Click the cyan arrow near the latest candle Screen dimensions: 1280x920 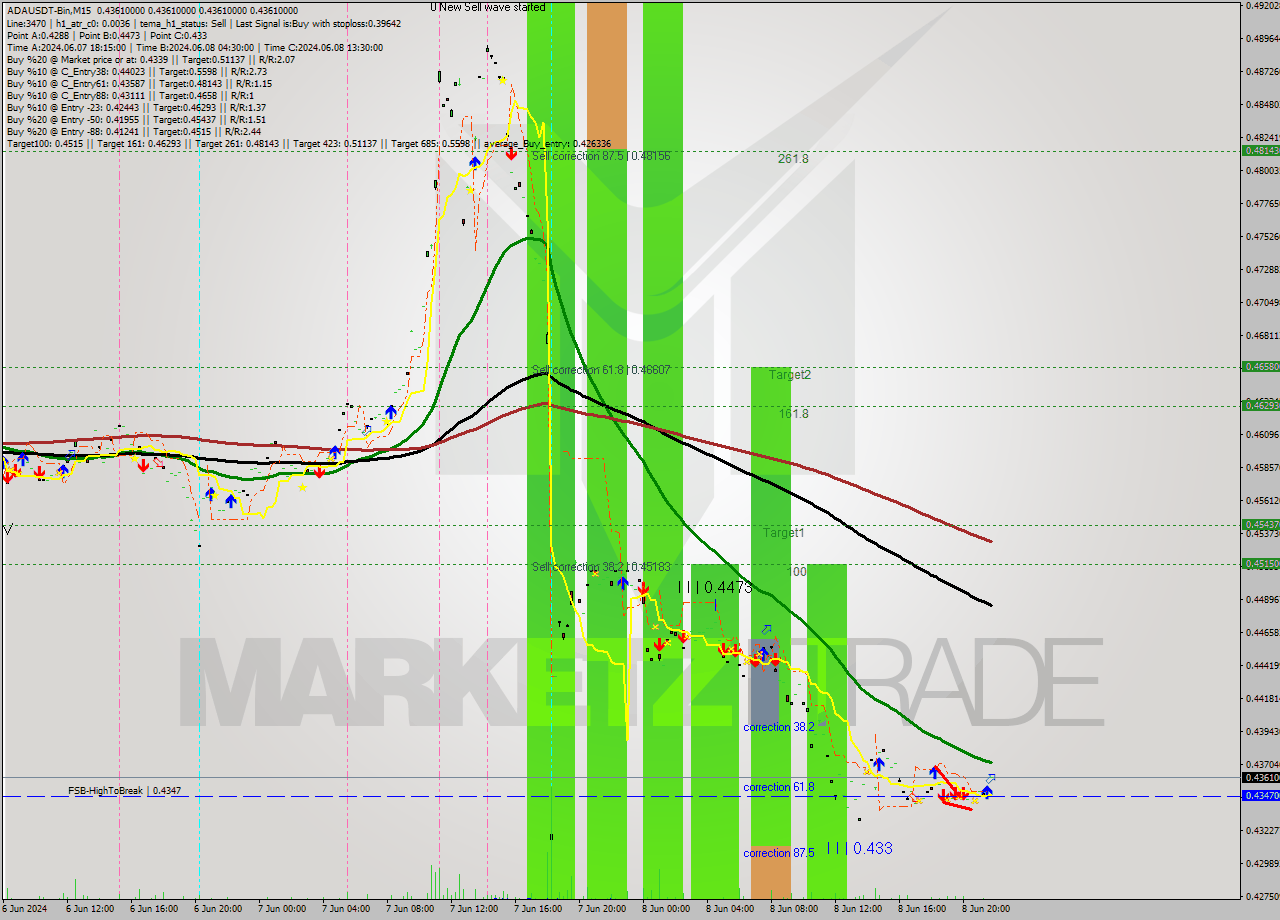point(991,779)
